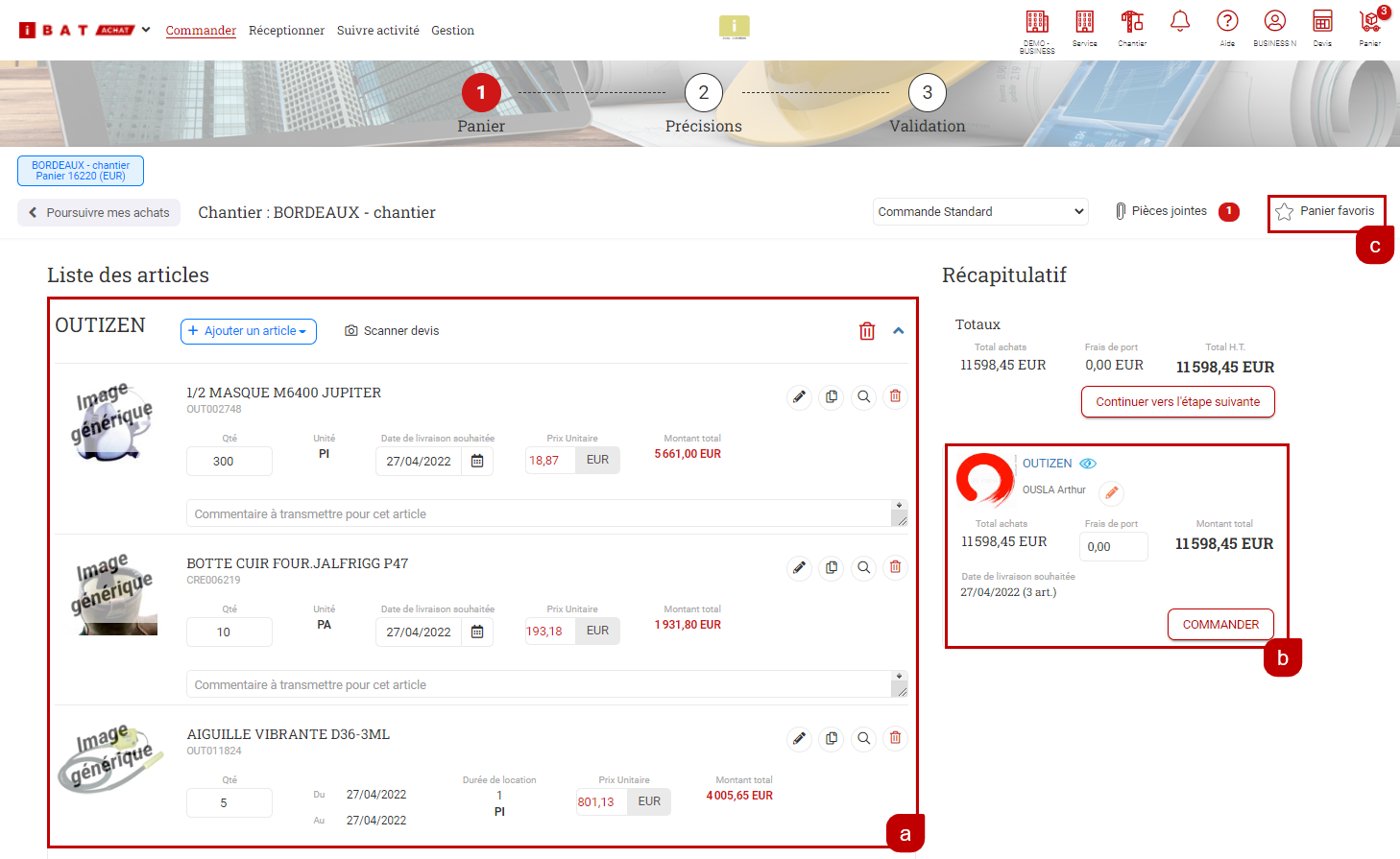Image resolution: width=1400 pixels, height=859 pixels.
Task: Toggle the OUTIZEN supplier eye icon
Action: tap(1088, 464)
